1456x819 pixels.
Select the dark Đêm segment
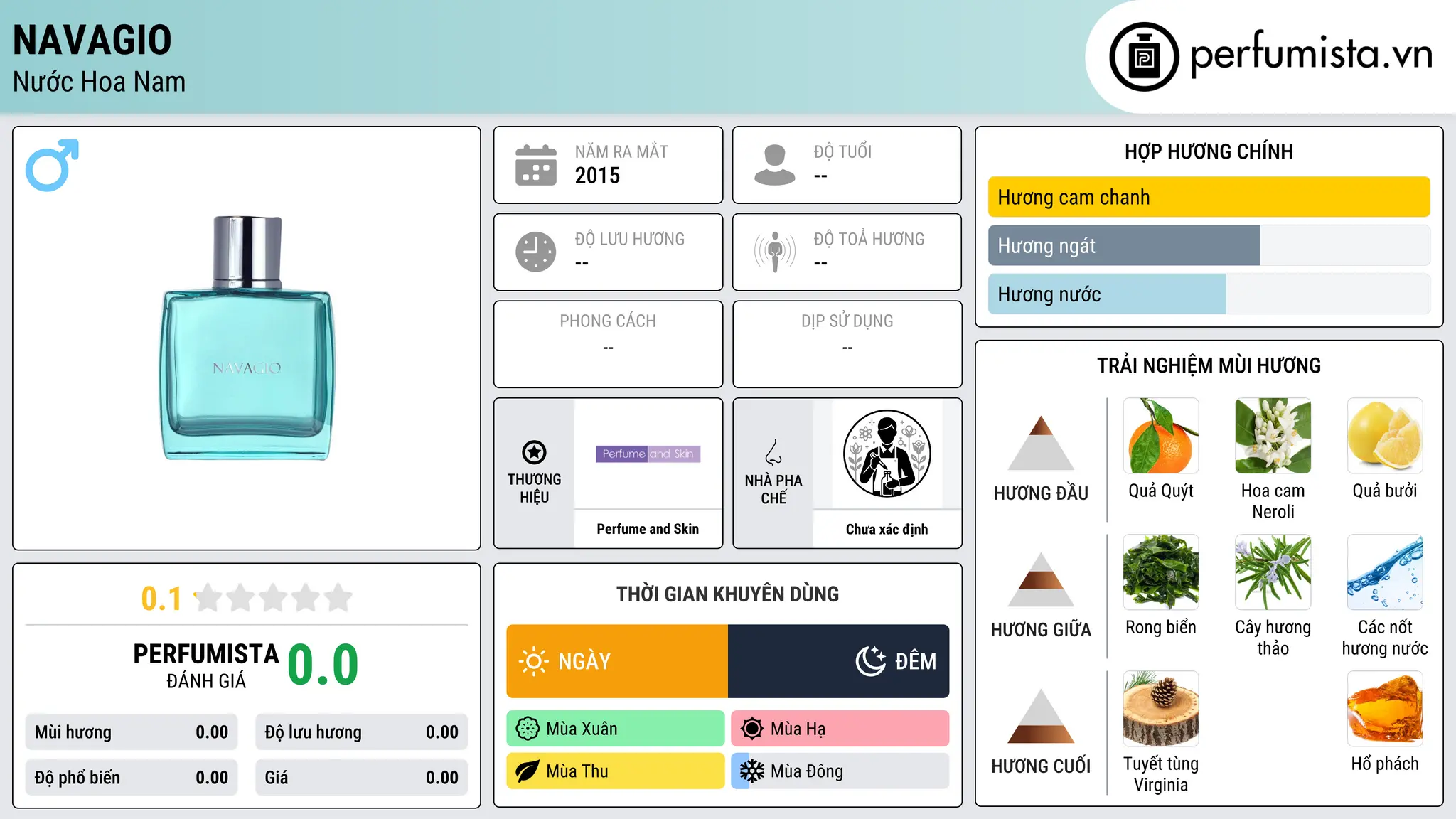pos(838,661)
